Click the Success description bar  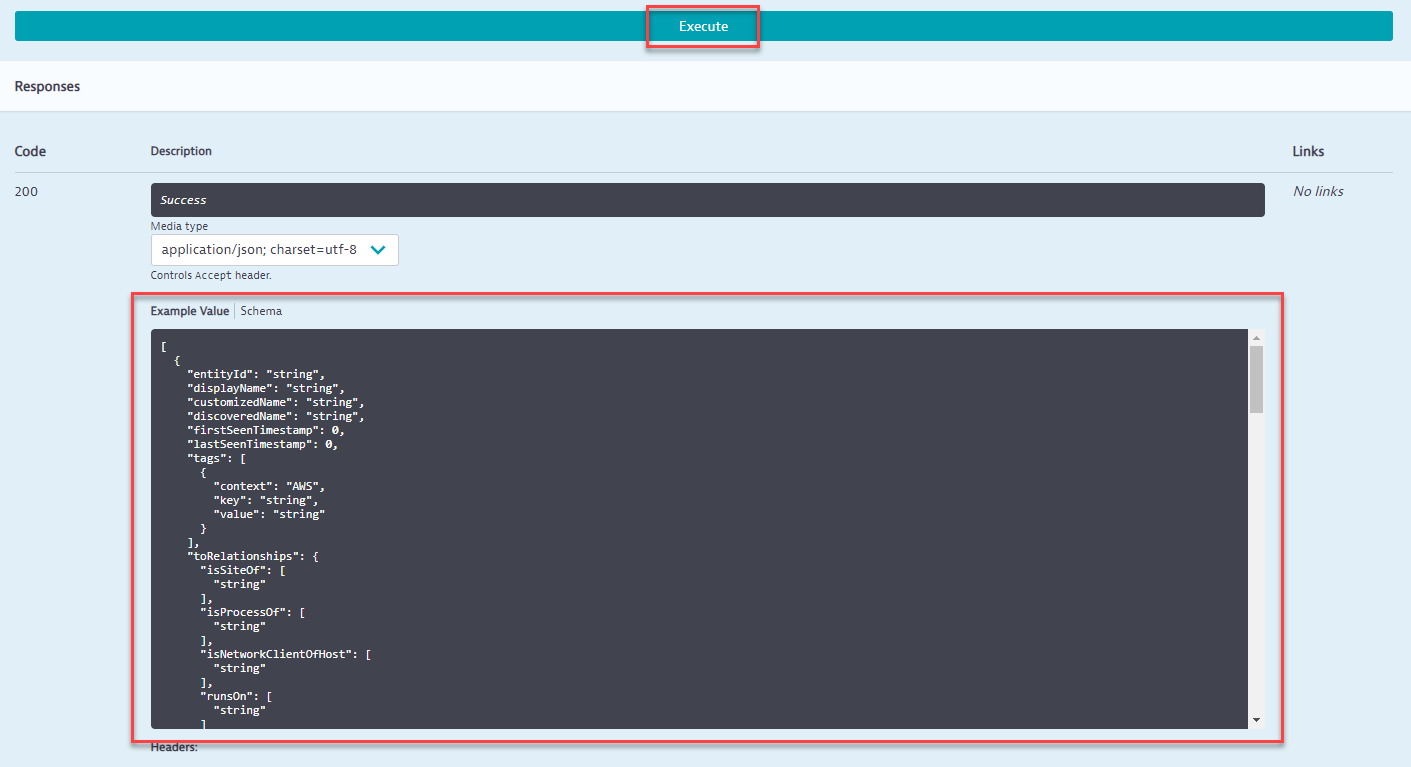coord(706,200)
